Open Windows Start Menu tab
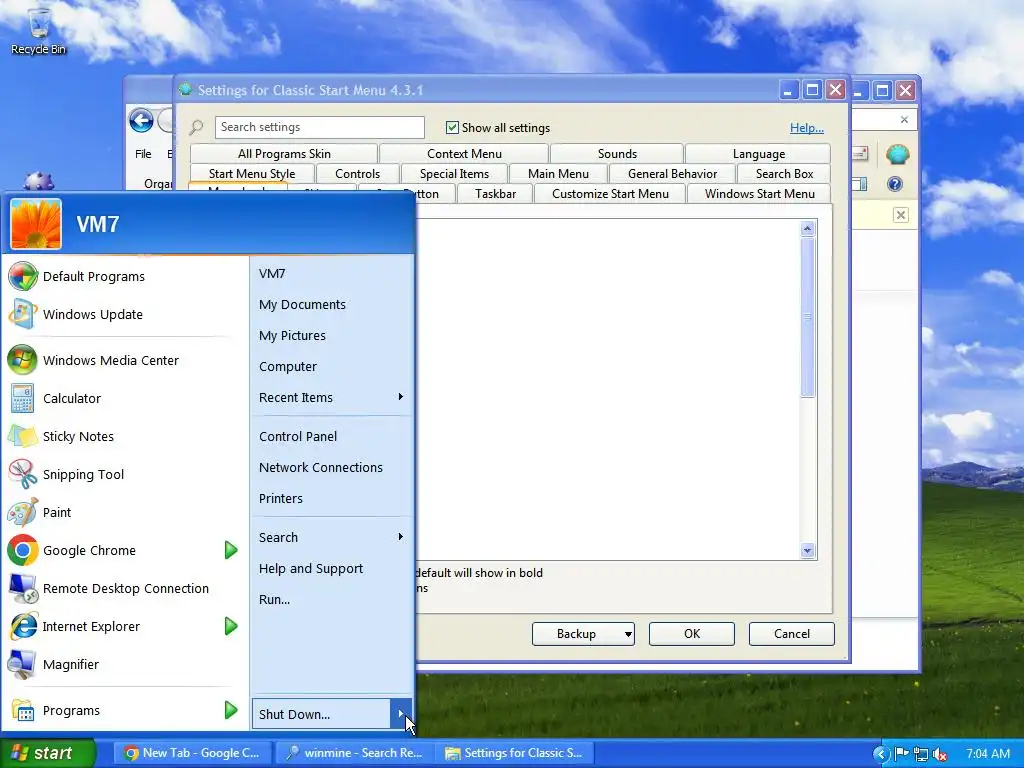Image resolution: width=1024 pixels, height=768 pixels. [x=760, y=193]
